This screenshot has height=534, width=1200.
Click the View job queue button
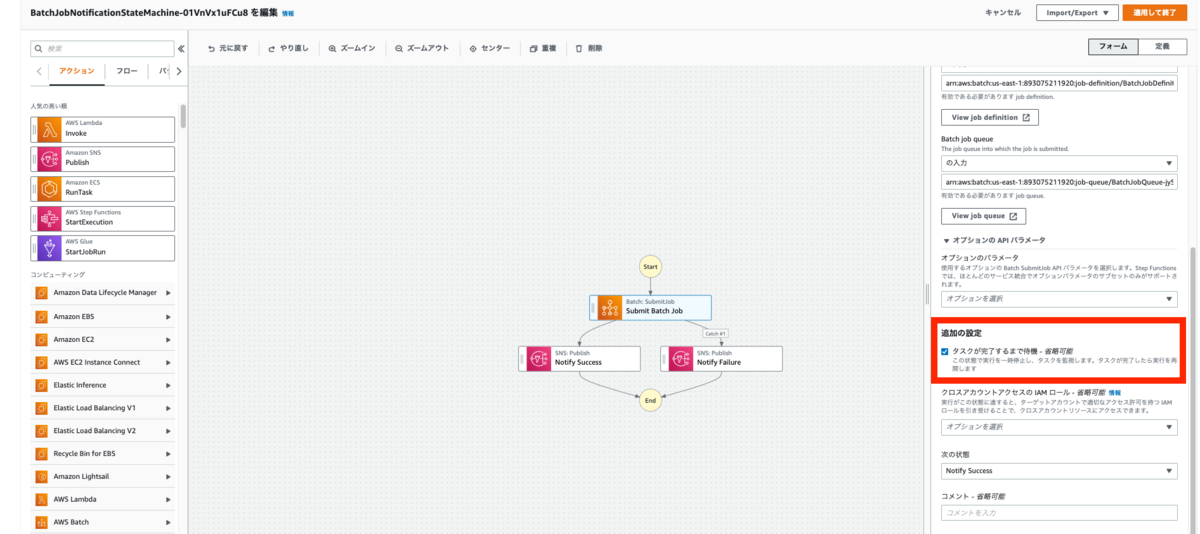(x=983, y=216)
